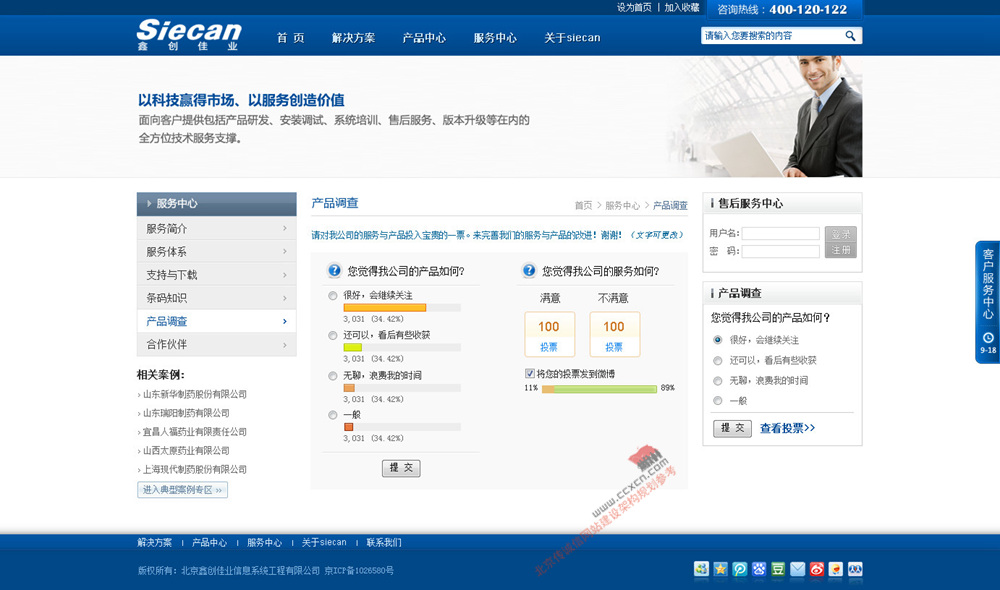This screenshot has height=590, width=1000.
Task: Expand the '服务简介' sidebar item arrow
Action: pyautogui.click(x=285, y=229)
